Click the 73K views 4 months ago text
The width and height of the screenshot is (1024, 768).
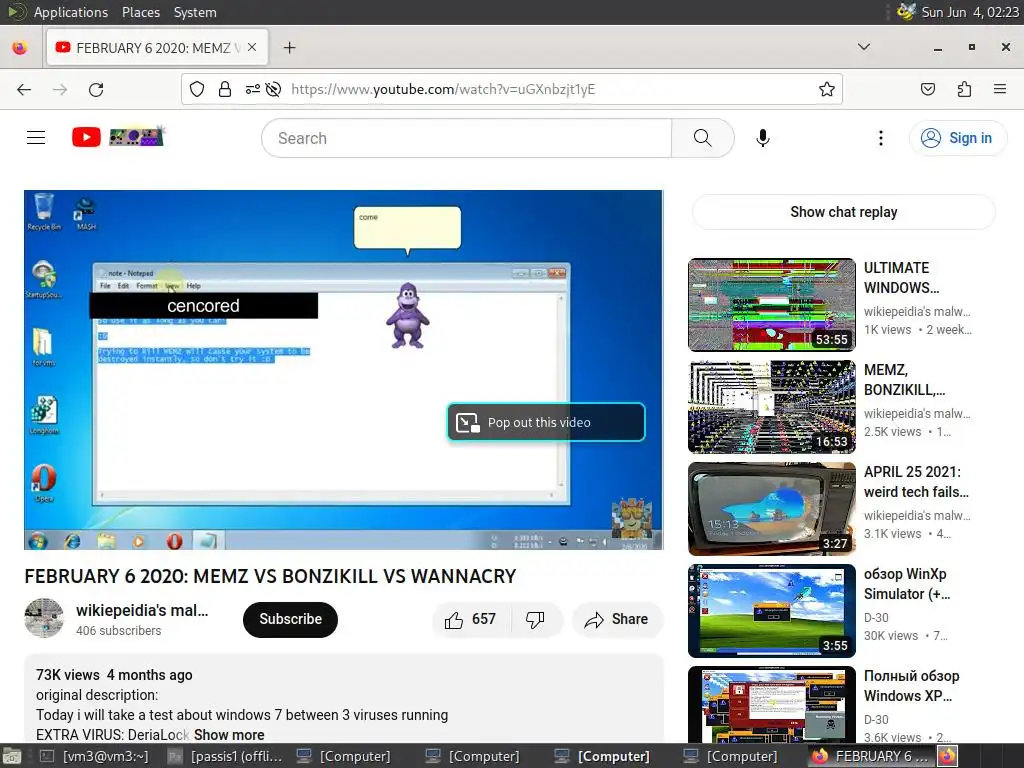[x=114, y=675]
